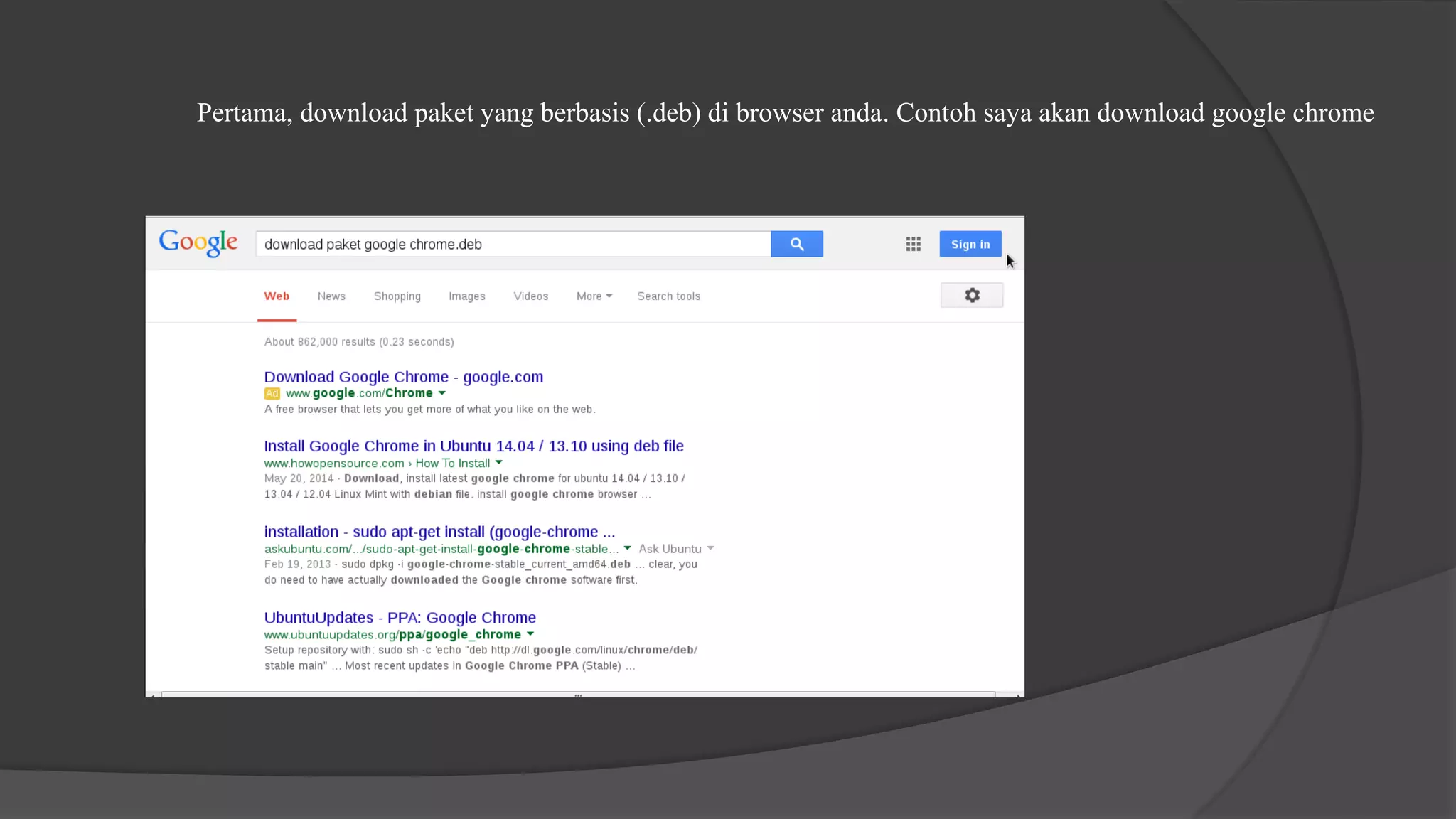Click the About 862,000 results text
Image resolution: width=1456 pixels, height=819 pixels.
(359, 342)
